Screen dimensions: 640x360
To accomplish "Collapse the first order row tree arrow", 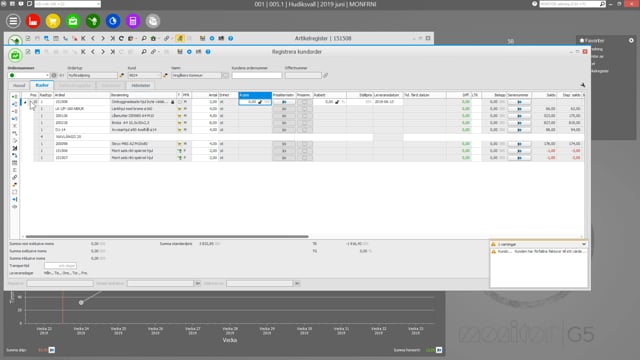I will [x=25, y=102].
